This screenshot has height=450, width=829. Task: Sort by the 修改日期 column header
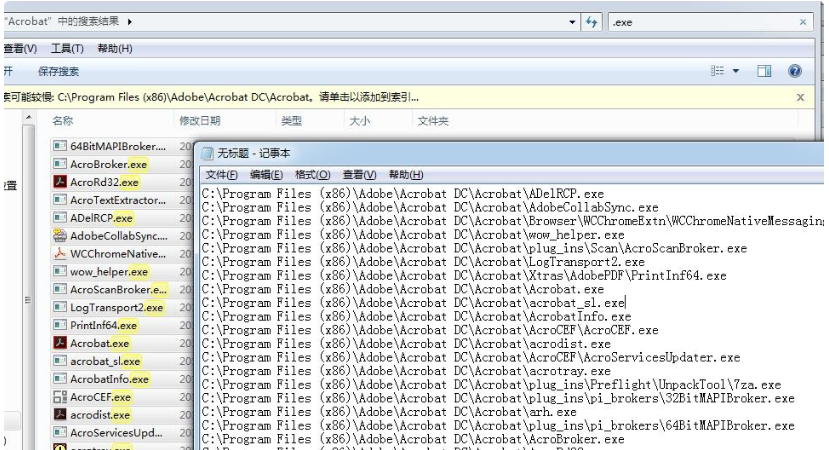coord(200,121)
